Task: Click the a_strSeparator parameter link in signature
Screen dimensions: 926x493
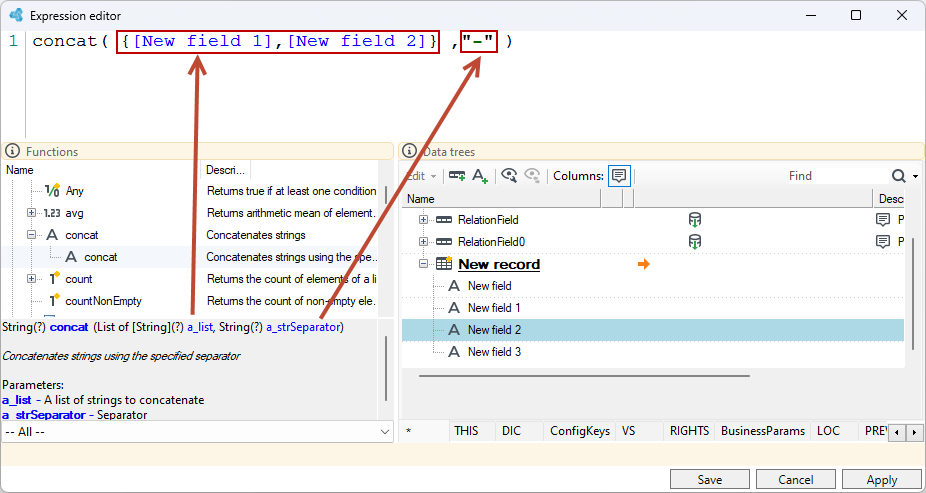Action: pos(303,327)
